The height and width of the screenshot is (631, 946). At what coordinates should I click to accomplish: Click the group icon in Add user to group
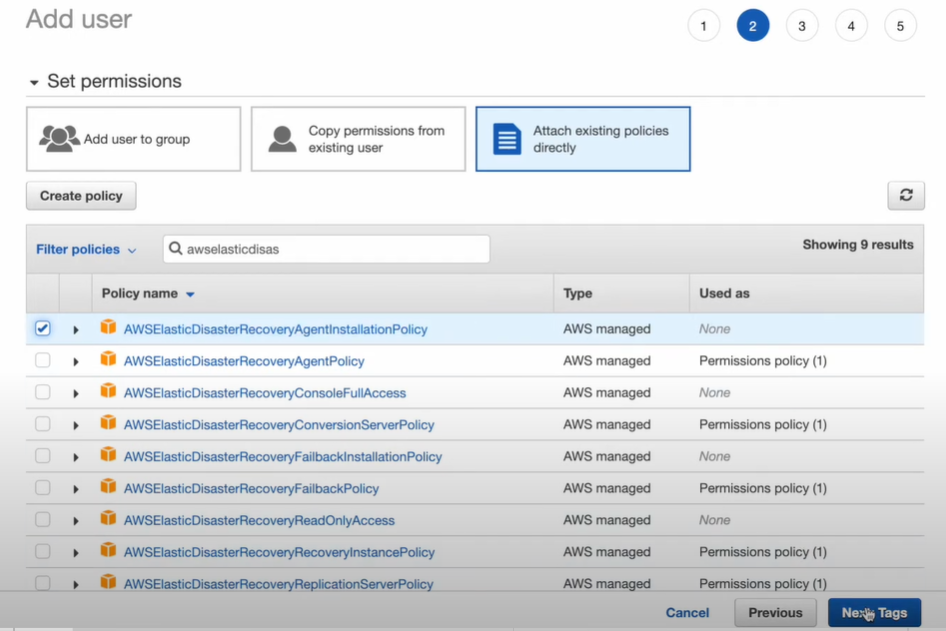59,139
